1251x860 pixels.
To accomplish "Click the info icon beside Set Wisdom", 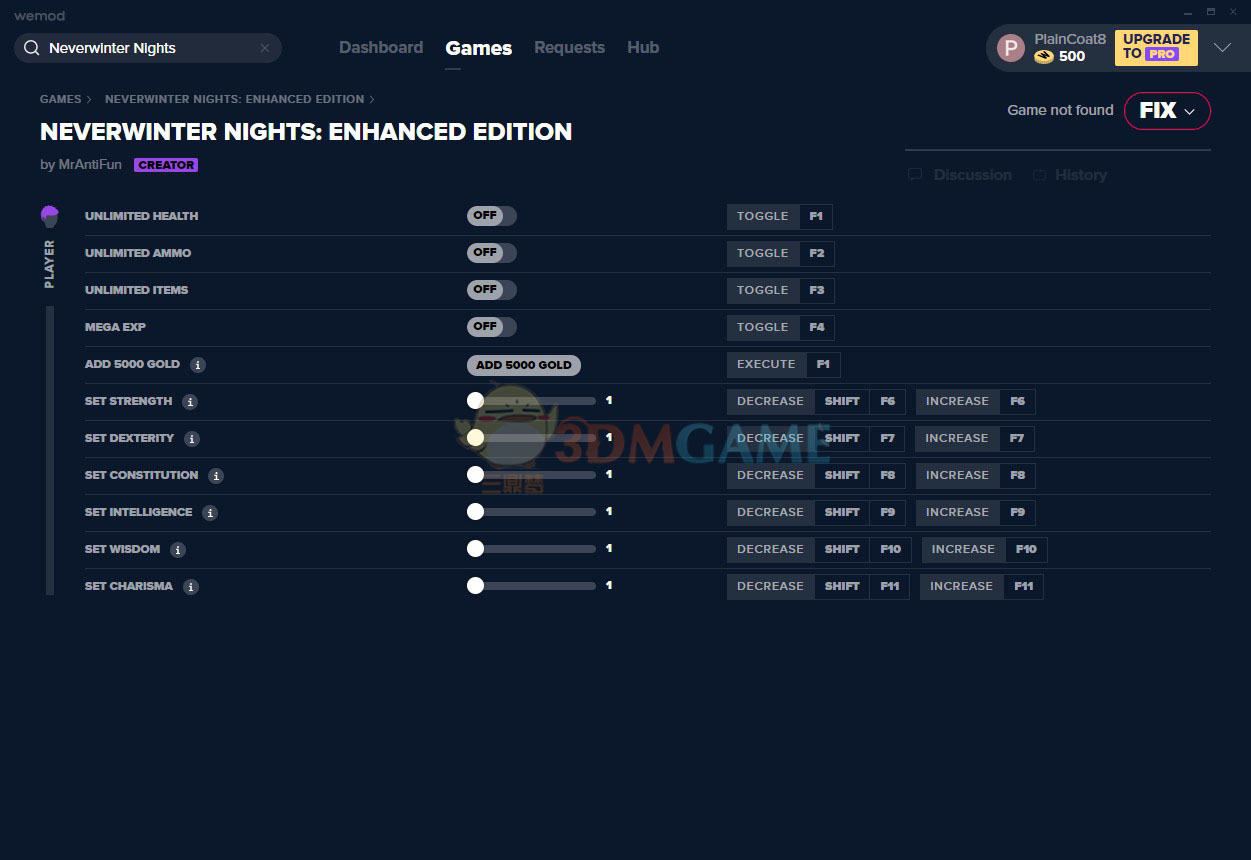I will click(x=178, y=550).
